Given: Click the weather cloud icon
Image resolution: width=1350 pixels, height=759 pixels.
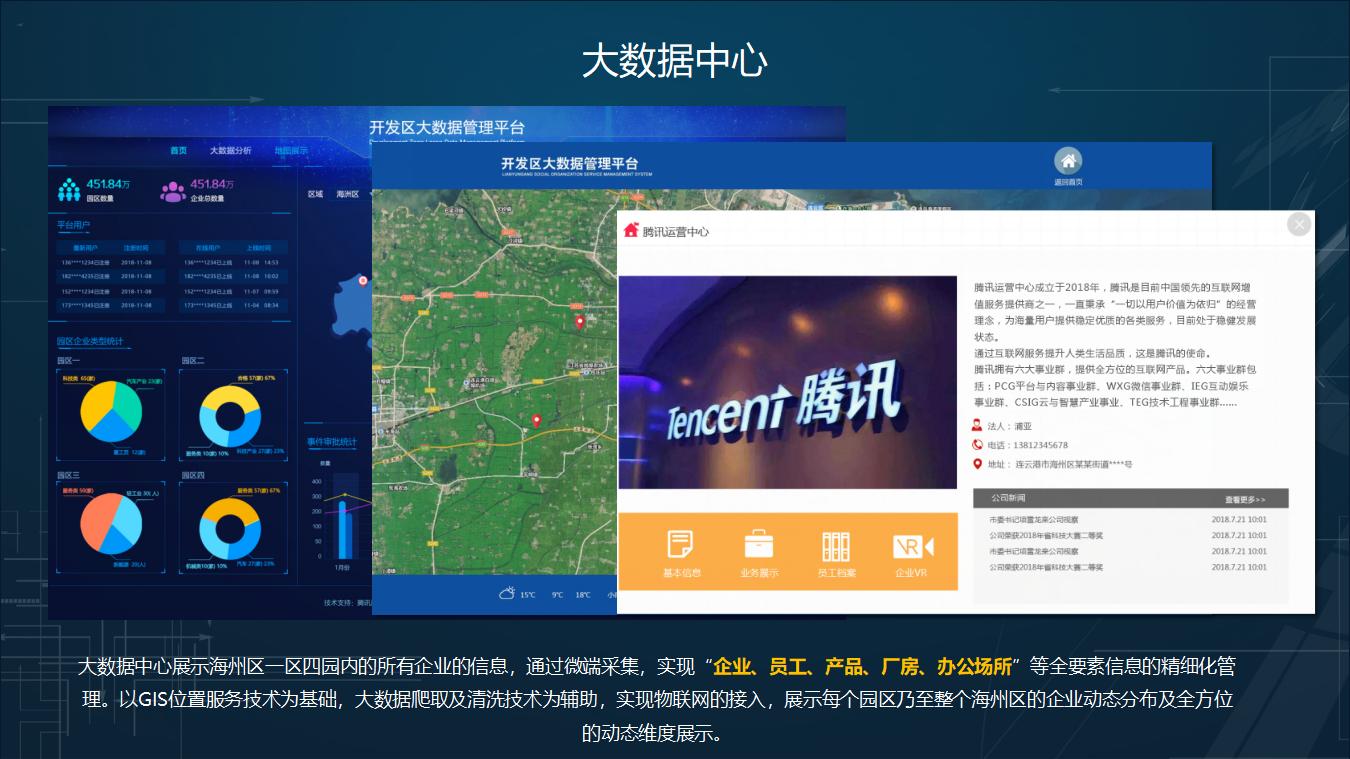Looking at the screenshot, I should (507, 594).
